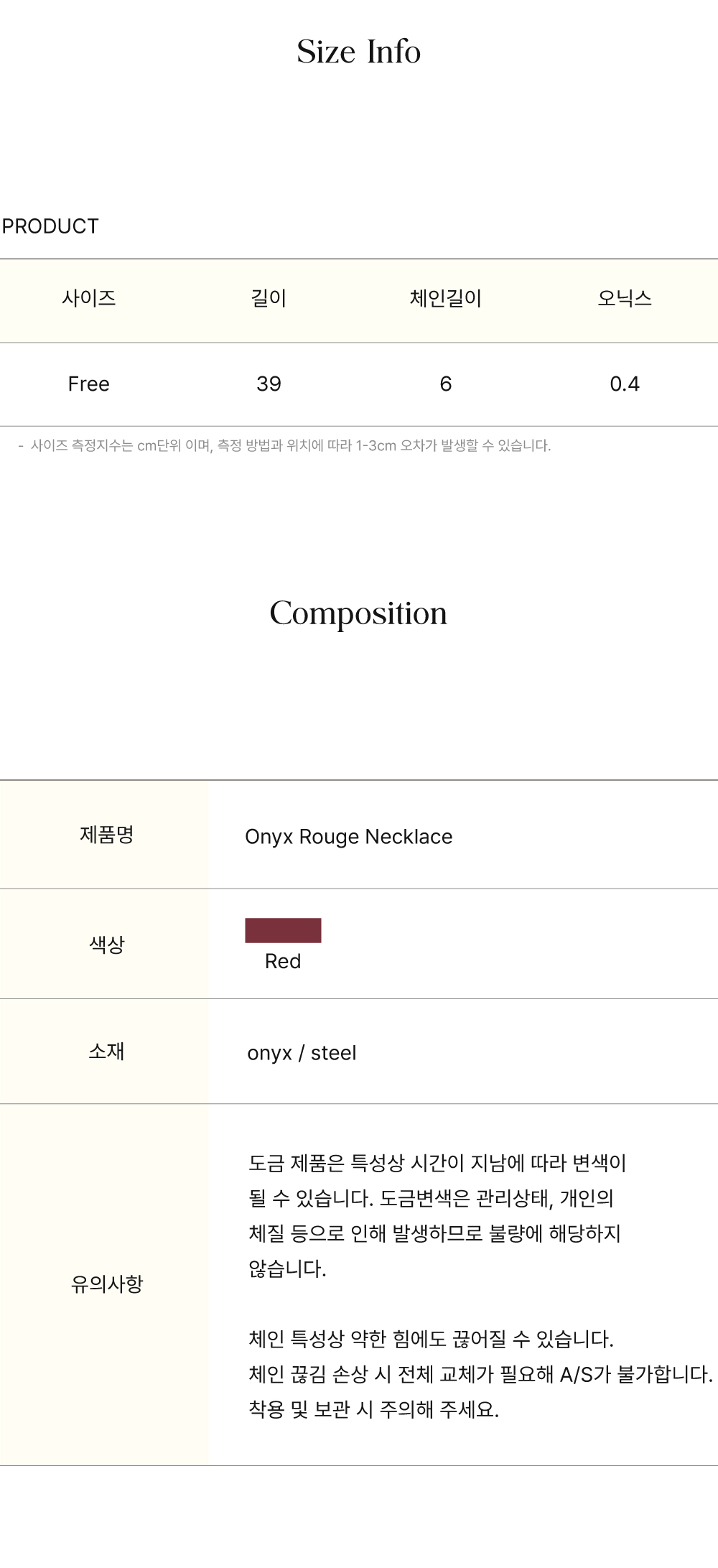Click the Composition heading
This screenshot has width=718, height=1568.
(358, 614)
